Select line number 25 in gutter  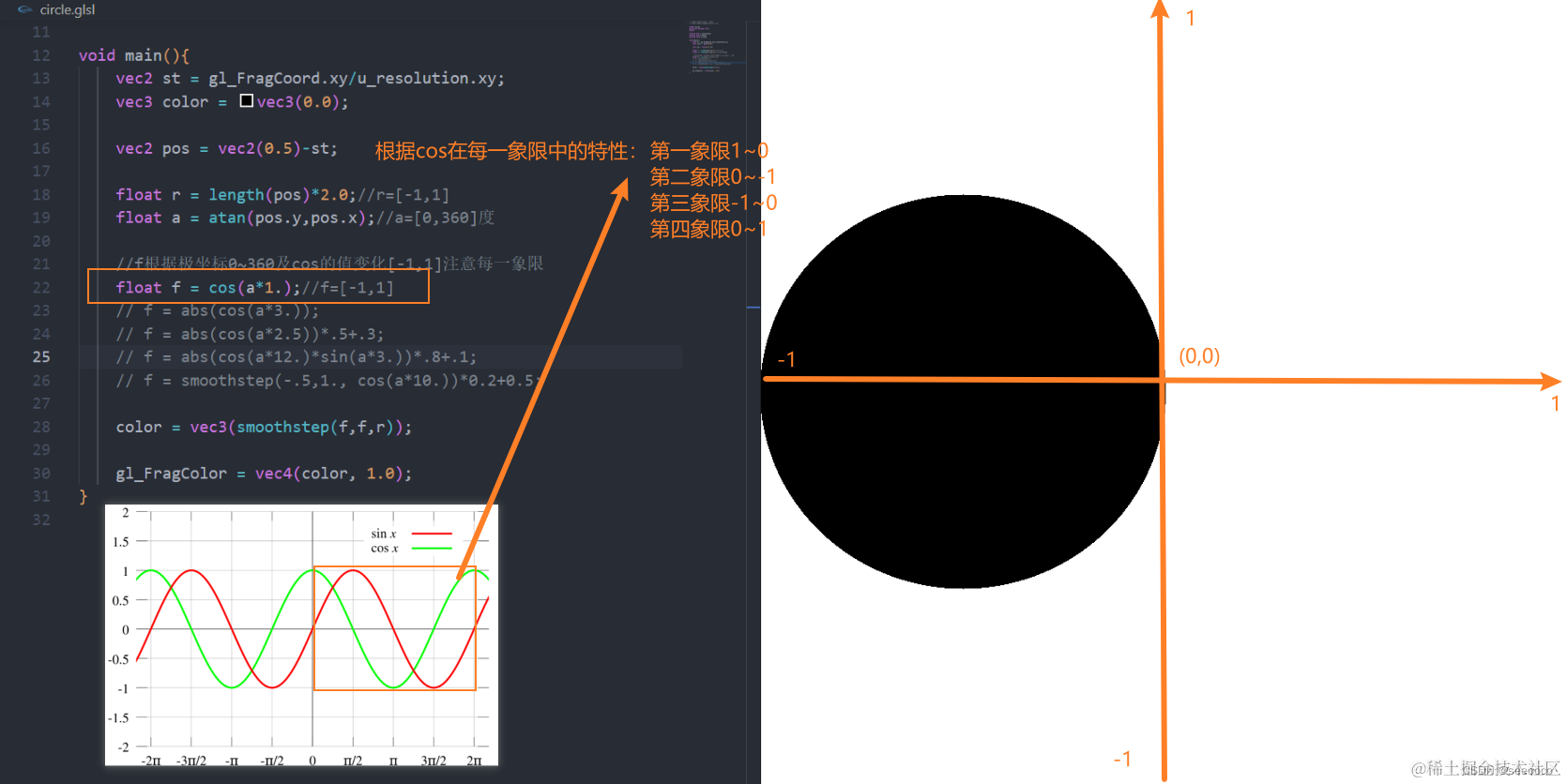41,356
